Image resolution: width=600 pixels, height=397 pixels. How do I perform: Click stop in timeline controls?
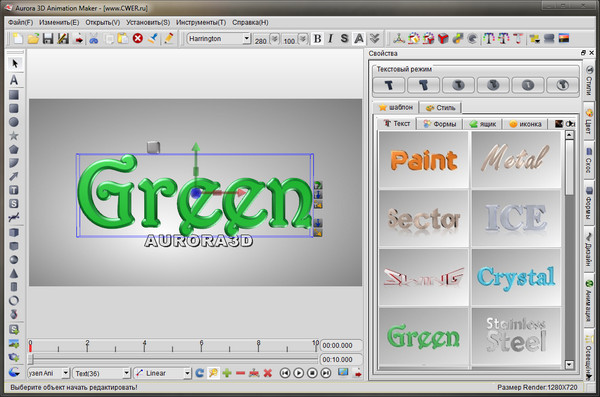[x=312, y=372]
